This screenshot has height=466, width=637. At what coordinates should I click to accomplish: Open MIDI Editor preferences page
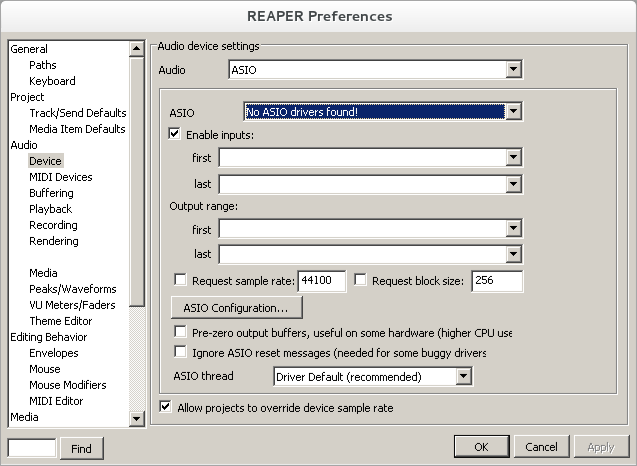click(56, 401)
